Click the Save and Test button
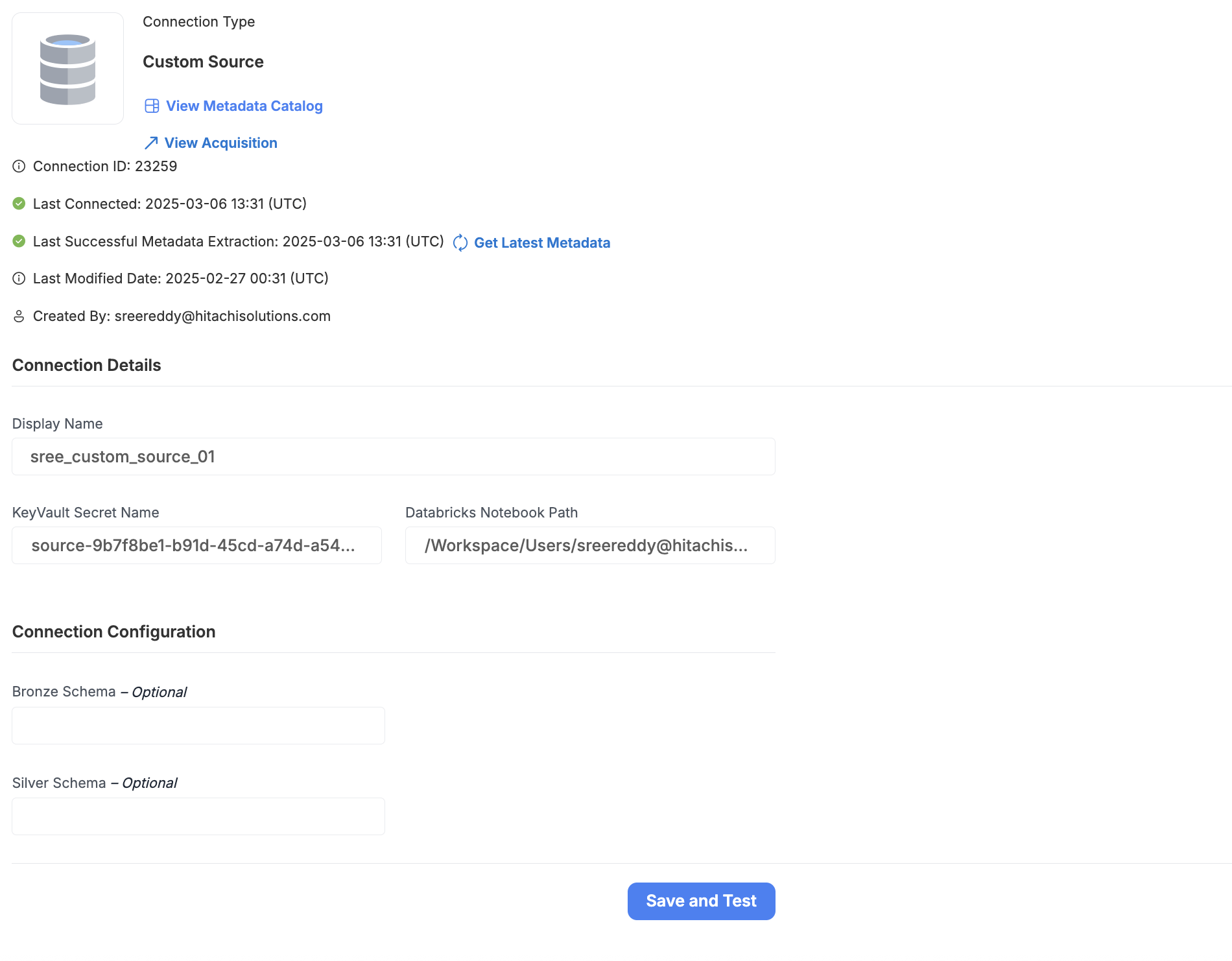The height and width of the screenshot is (961, 1232). click(702, 901)
